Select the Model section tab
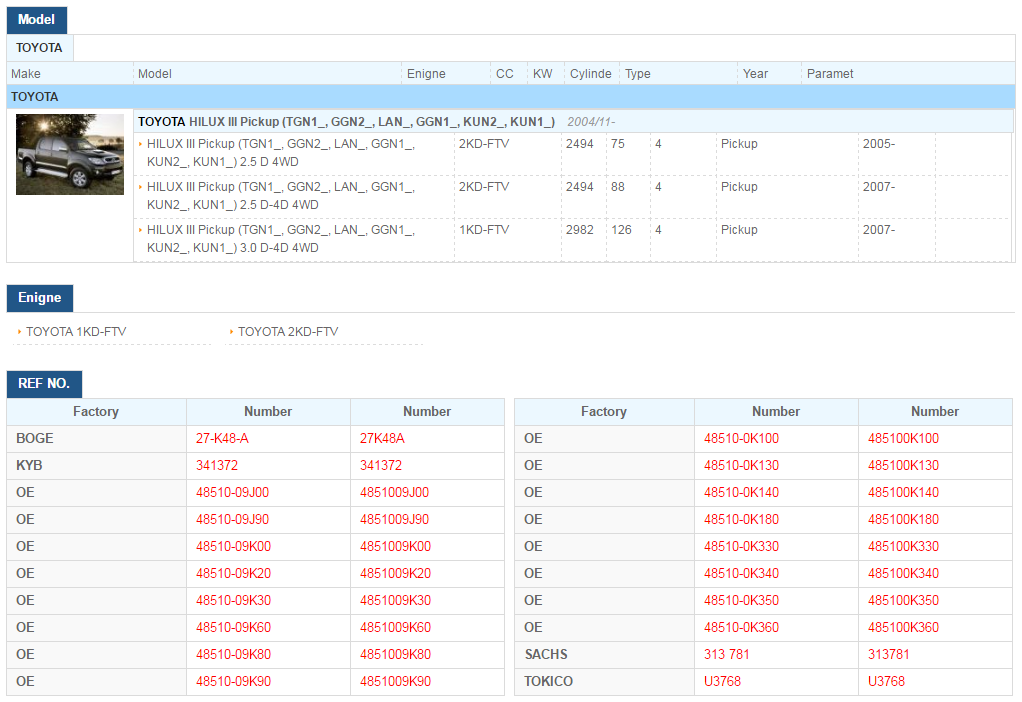This screenshot has height=702, width=1022. pyautogui.click(x=36, y=20)
